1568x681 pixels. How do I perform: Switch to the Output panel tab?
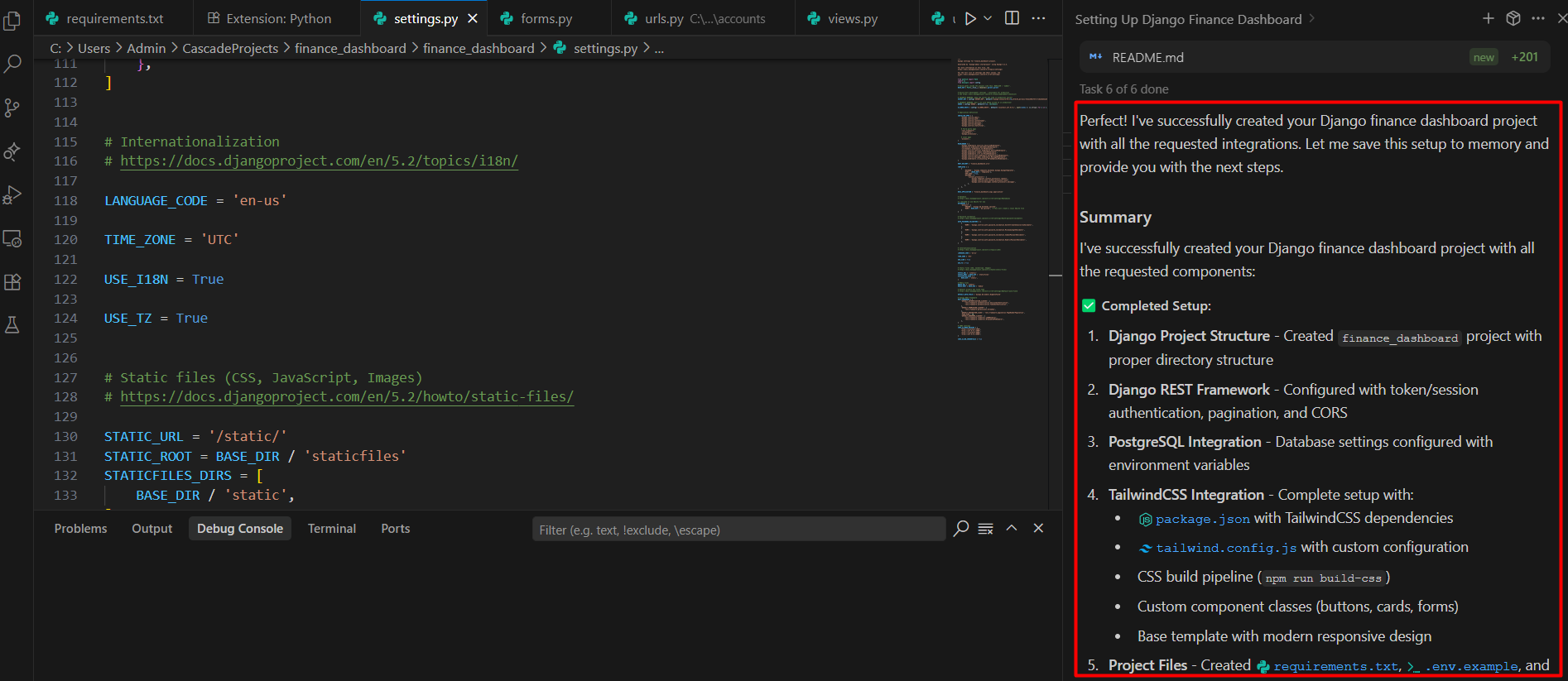[152, 529]
